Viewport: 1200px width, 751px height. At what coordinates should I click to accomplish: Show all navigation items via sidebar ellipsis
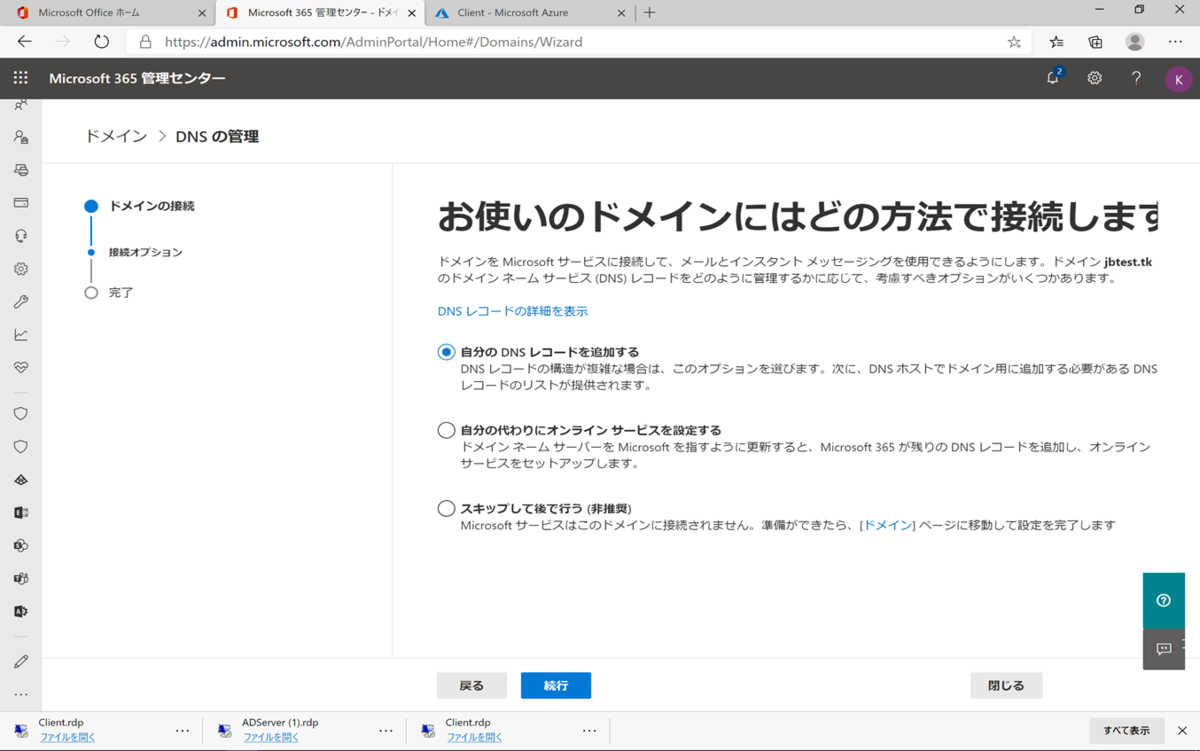click(21, 694)
